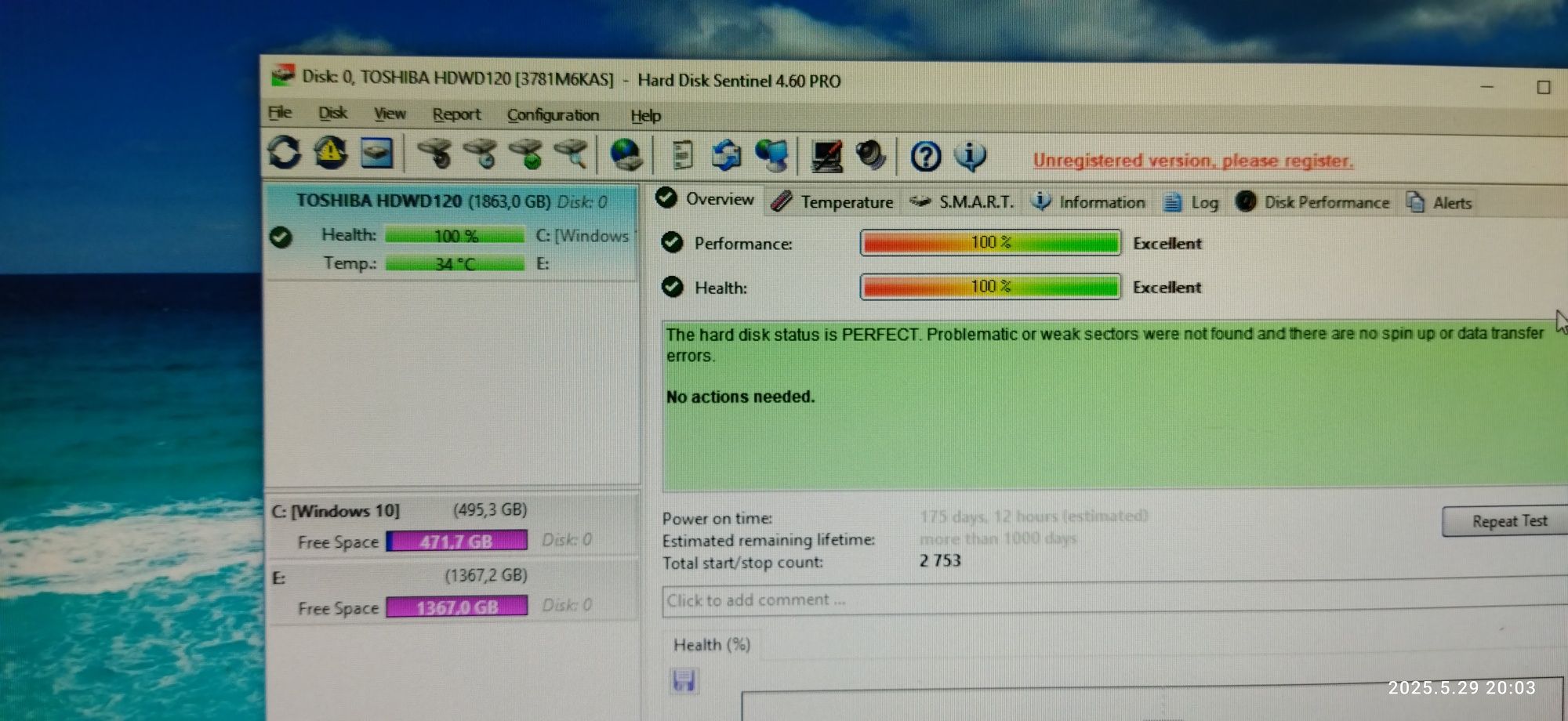Click the 'Power on time:' label
The width and height of the screenshot is (1568, 721).
pos(717,518)
